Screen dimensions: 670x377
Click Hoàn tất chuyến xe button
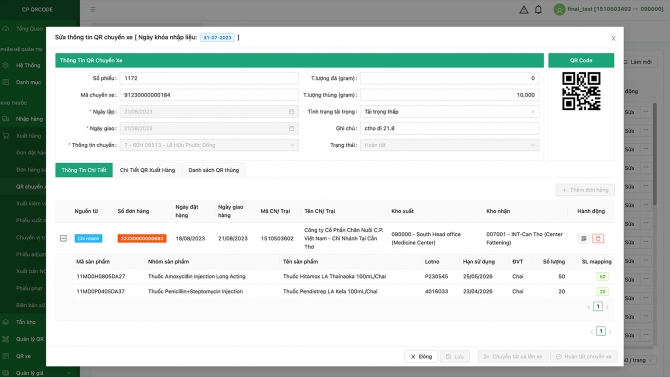coord(584,356)
